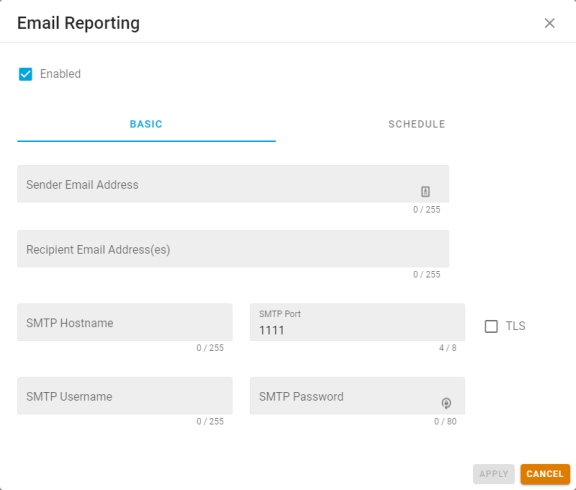Click the 'Email Reporting' dialog title
This screenshot has width=576, height=490.
point(78,23)
